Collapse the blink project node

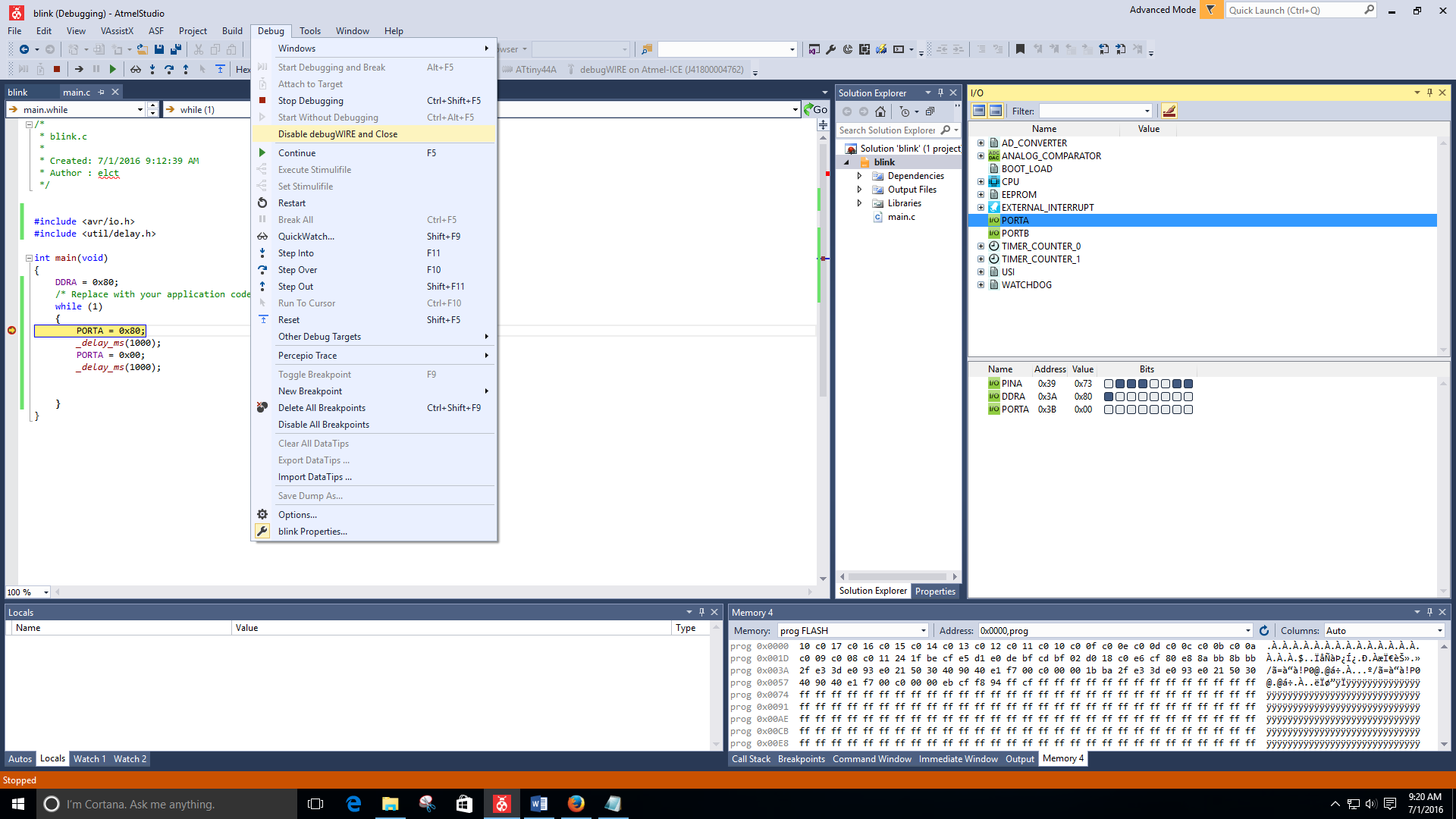[847, 162]
